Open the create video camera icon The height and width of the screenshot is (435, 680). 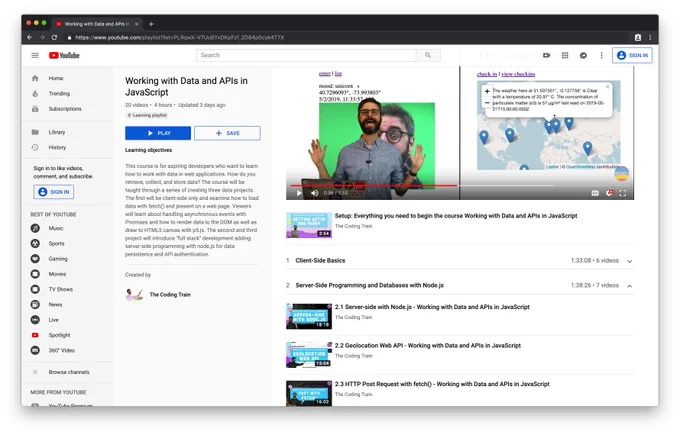[546, 56]
